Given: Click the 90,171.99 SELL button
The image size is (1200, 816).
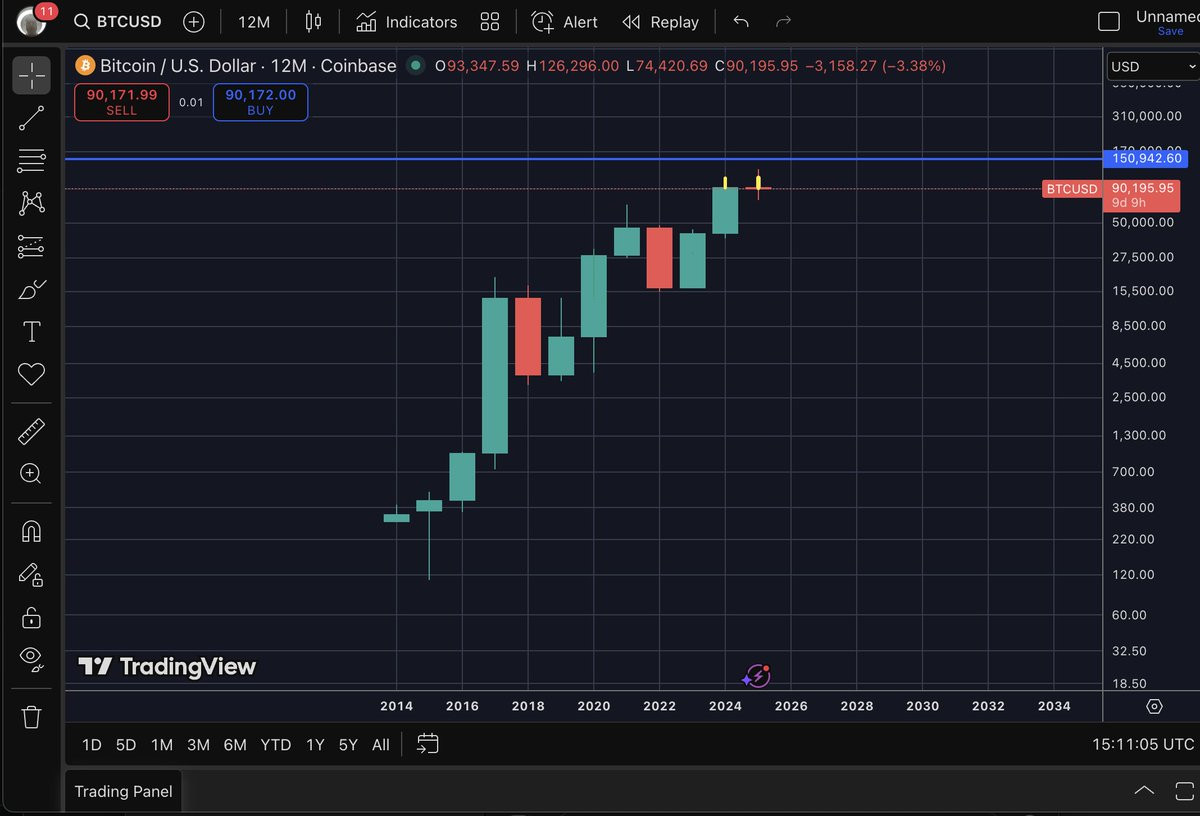Looking at the screenshot, I should pos(121,102).
